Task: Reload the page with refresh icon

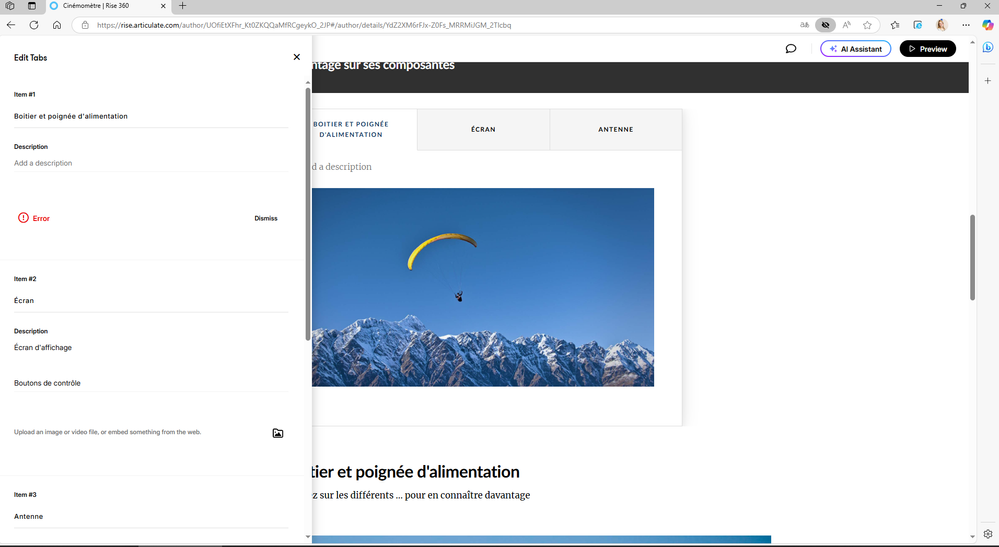Action: coord(34,25)
